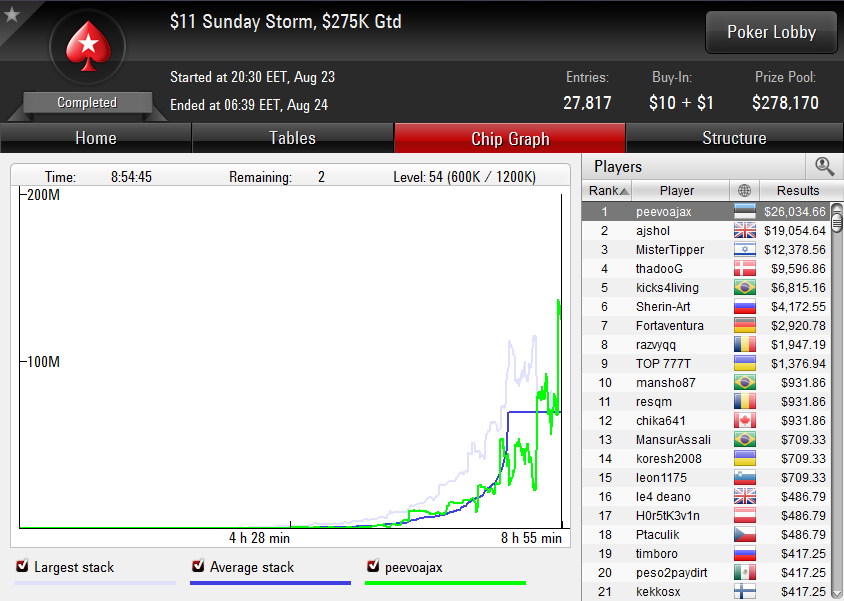
Task: Select the peevoajax player row
Action: point(706,211)
